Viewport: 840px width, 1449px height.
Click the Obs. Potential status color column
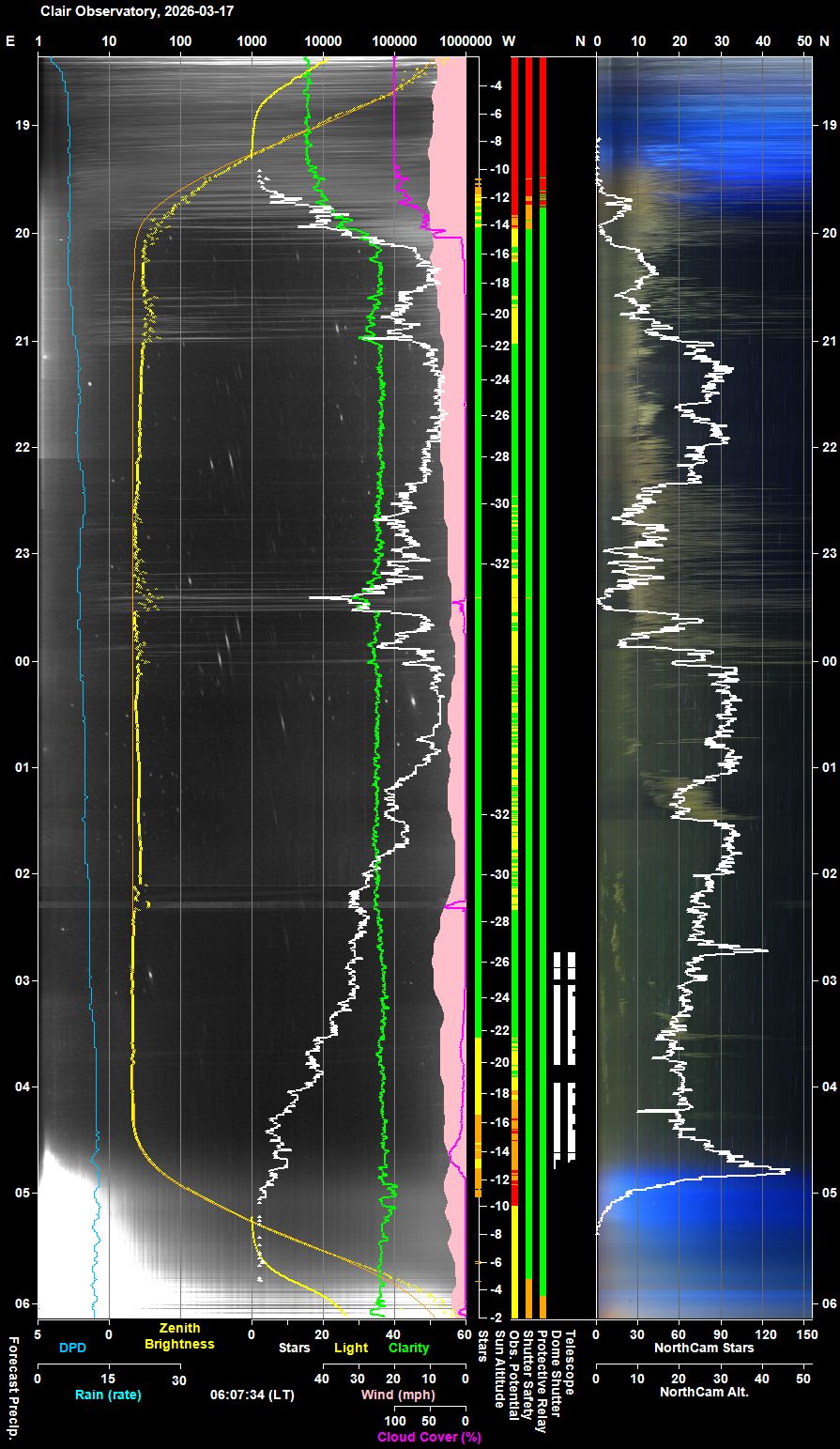tap(515, 687)
